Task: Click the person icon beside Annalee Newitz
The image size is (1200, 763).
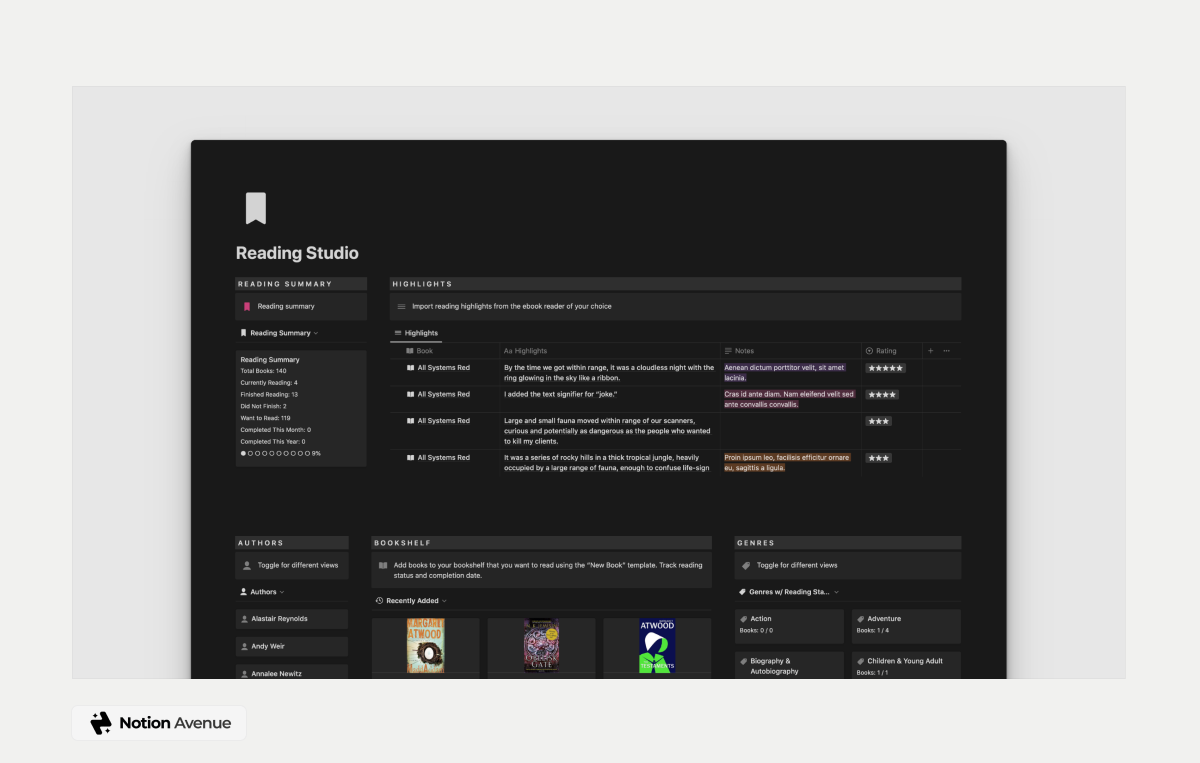Action: coord(245,674)
